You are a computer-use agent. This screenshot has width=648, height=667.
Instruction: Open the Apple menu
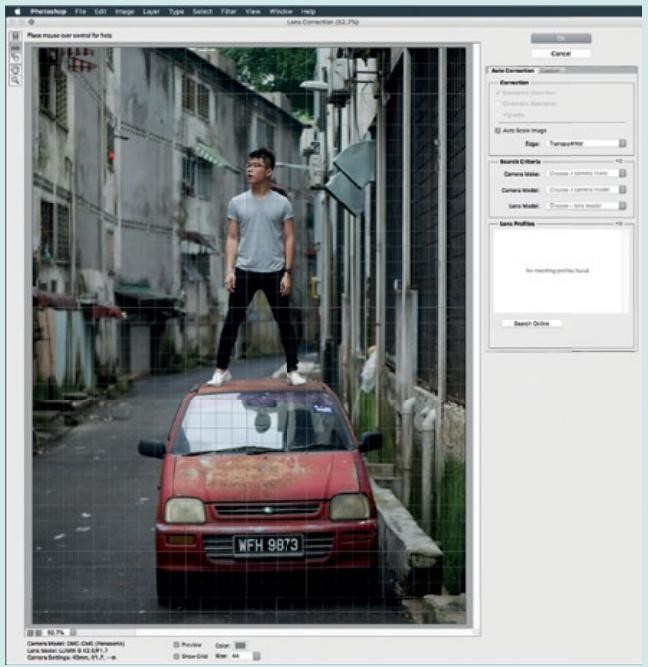click(17, 11)
